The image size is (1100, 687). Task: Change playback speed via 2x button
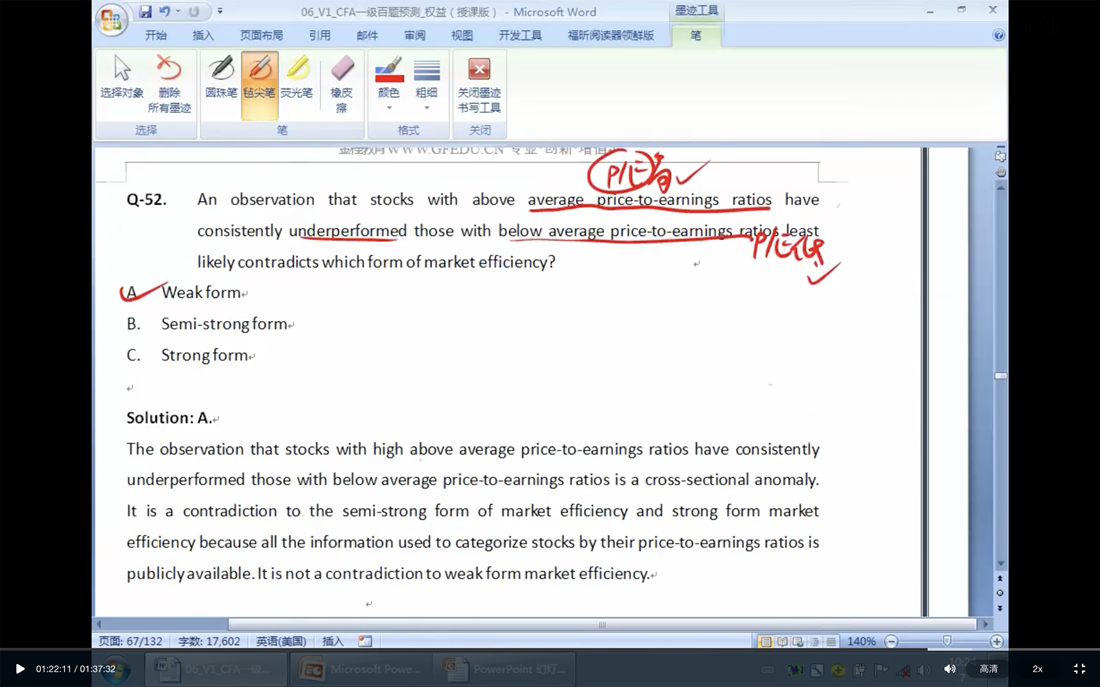1038,669
